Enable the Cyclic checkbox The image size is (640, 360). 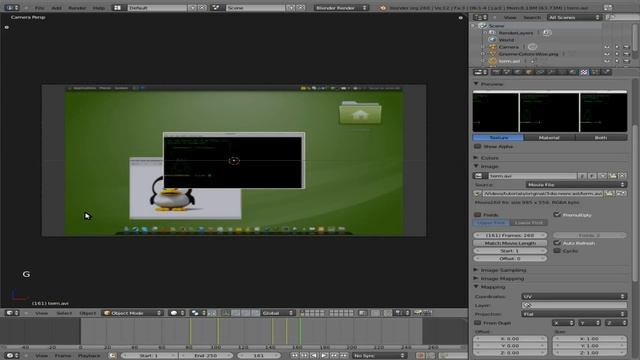pyautogui.click(x=557, y=251)
